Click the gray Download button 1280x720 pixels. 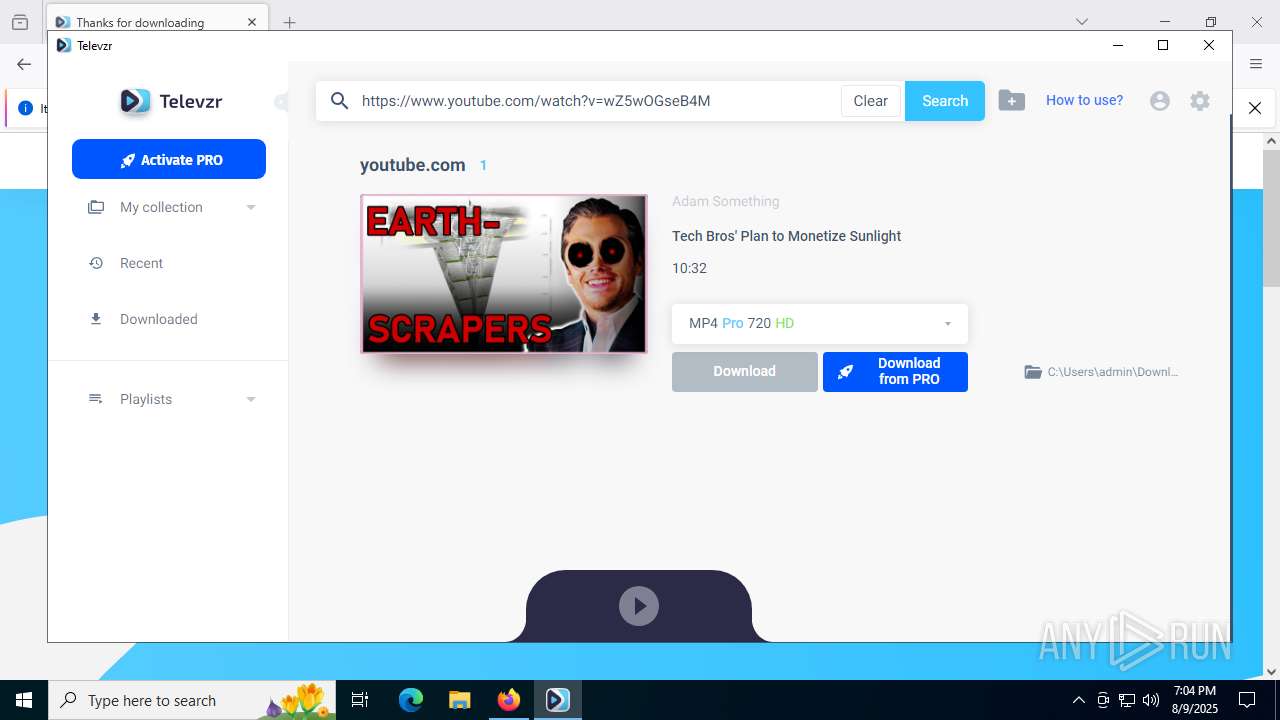[745, 371]
